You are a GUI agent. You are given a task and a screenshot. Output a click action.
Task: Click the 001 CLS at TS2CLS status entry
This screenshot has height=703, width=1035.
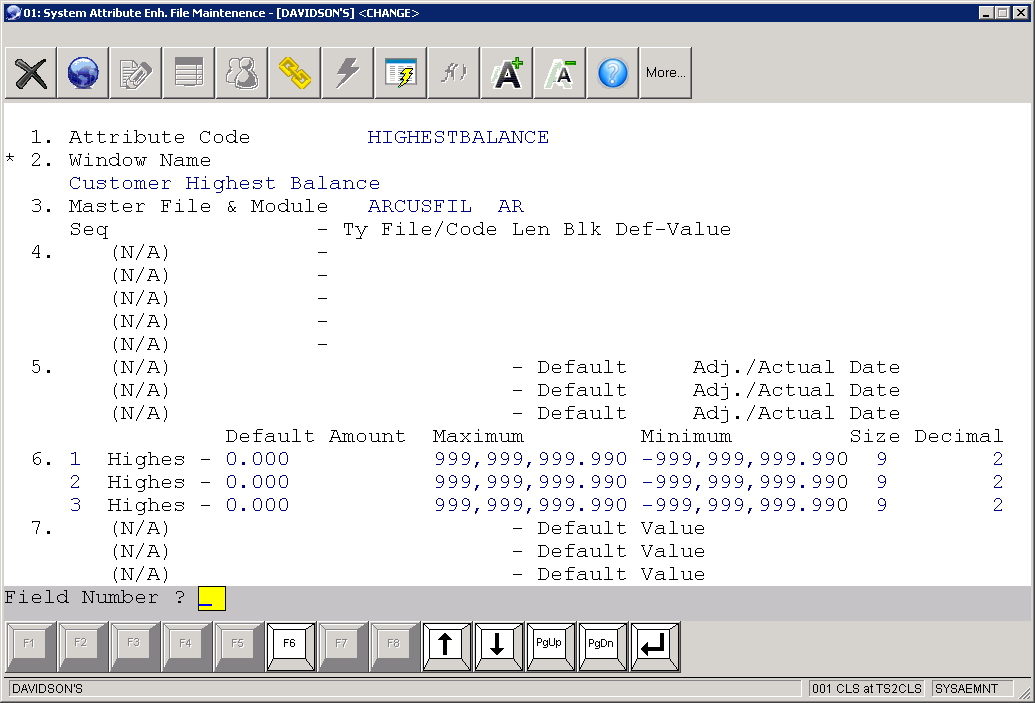[867, 689]
